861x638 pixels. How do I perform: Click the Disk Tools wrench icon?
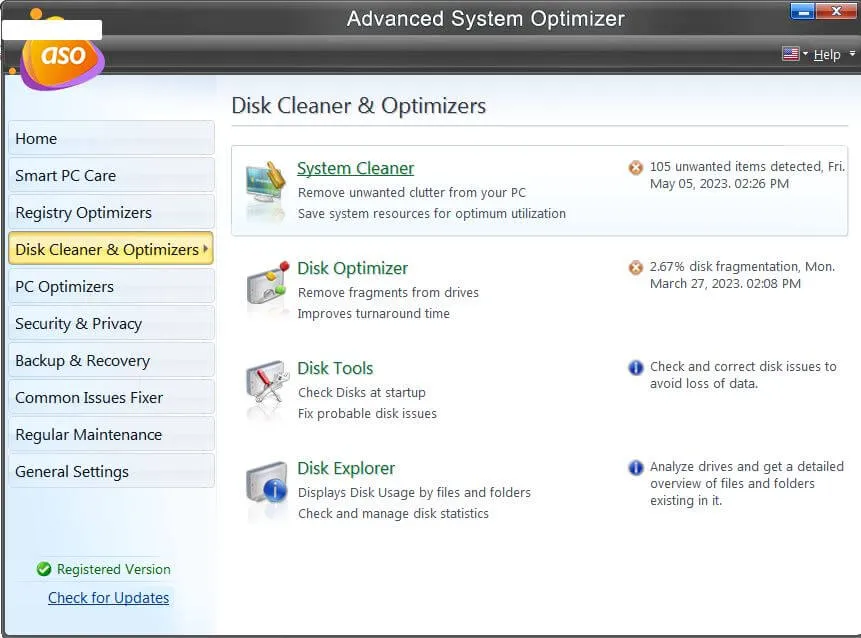[267, 383]
